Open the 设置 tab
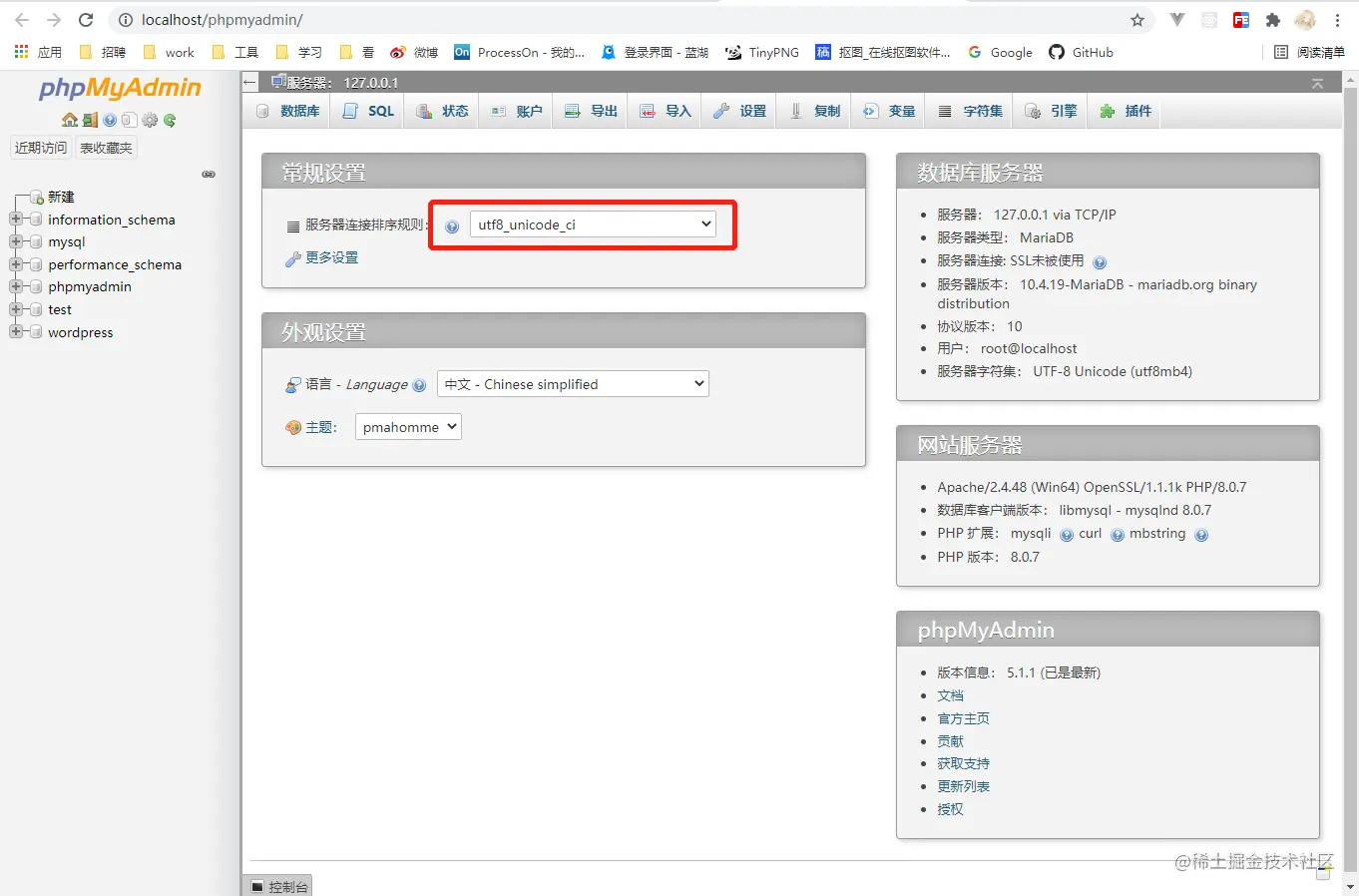The width and height of the screenshot is (1359, 896). pos(739,111)
